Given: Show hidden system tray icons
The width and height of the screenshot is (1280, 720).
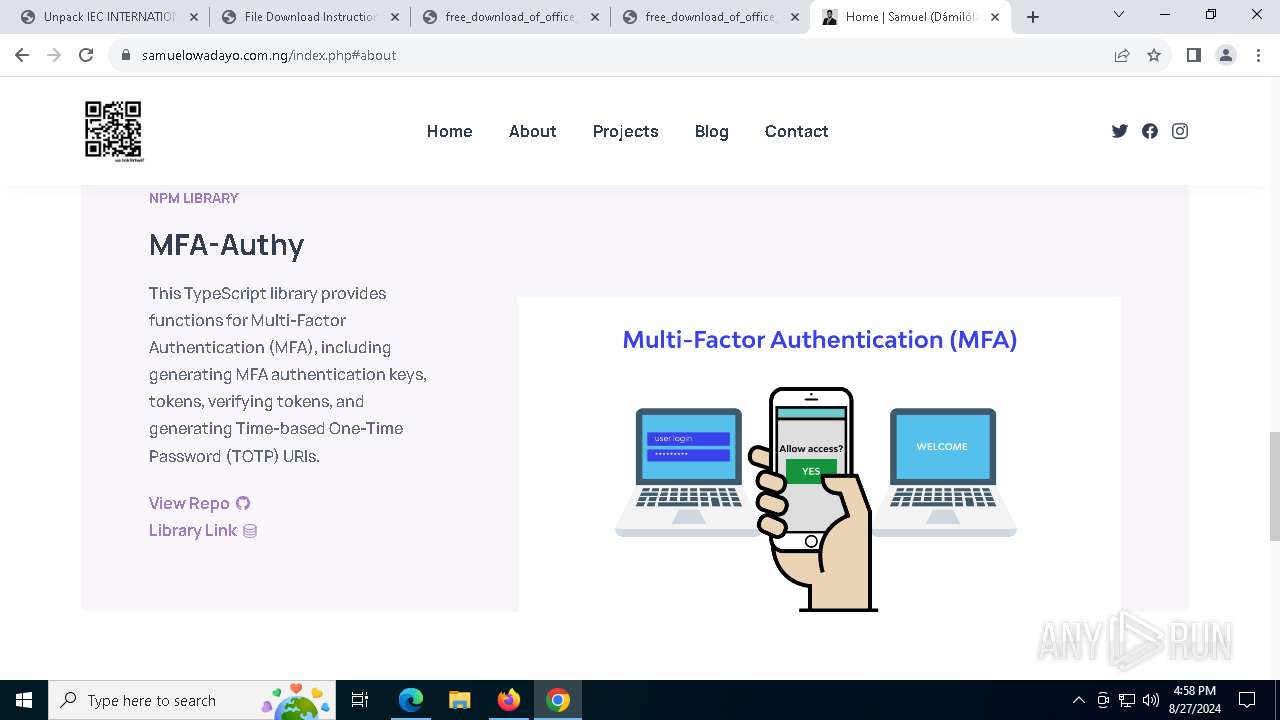Looking at the screenshot, I should (x=1078, y=700).
